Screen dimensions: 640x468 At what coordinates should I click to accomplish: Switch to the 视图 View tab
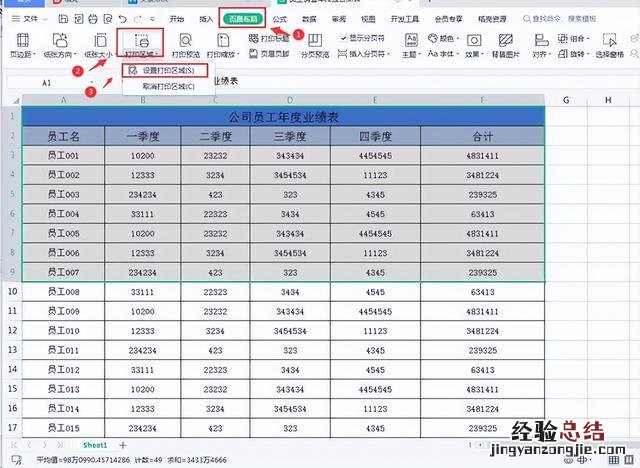(x=368, y=19)
